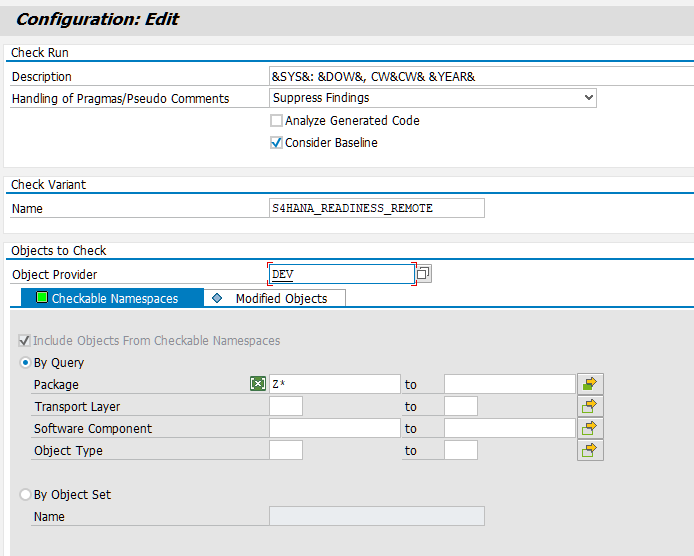
Task: Open value help beside Object Provider field
Action: 424,274
